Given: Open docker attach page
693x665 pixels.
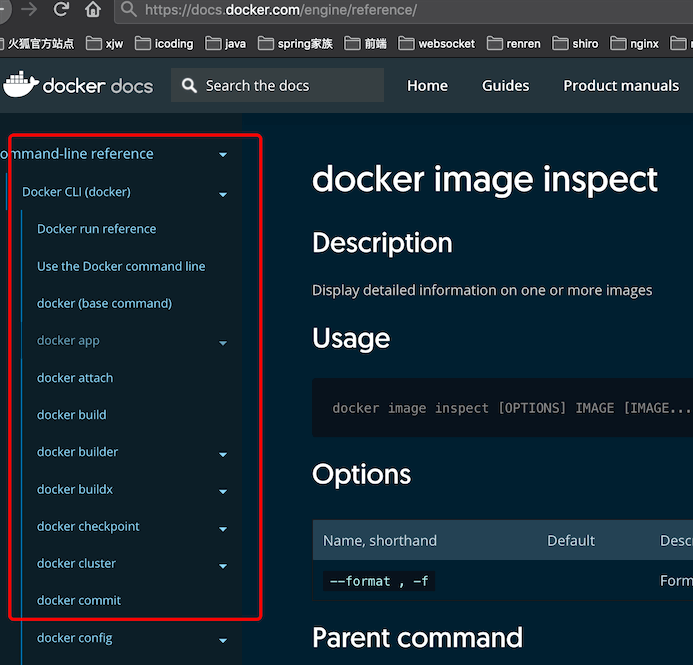Looking at the screenshot, I should pos(75,378).
